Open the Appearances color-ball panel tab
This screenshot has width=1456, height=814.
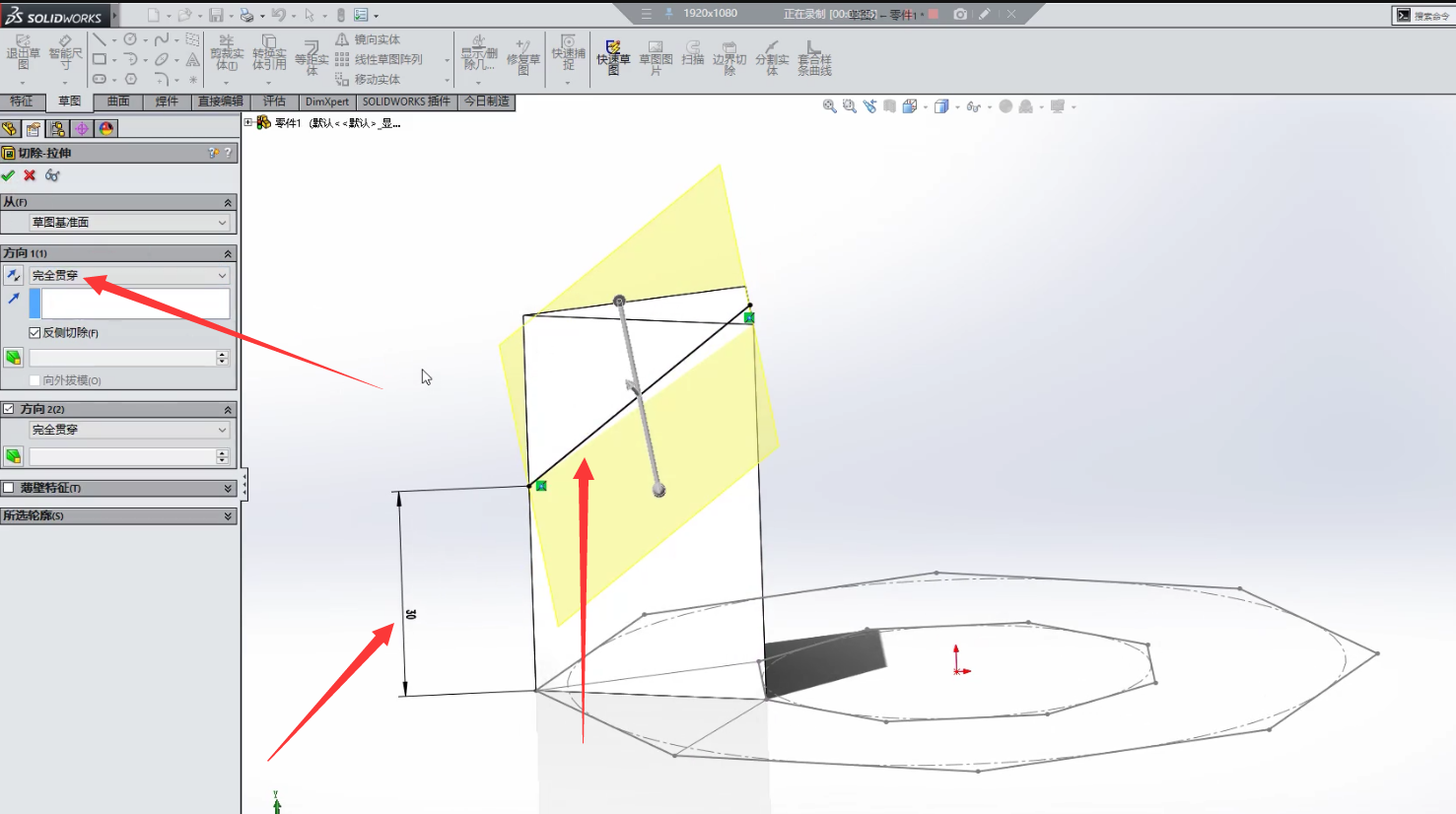[x=105, y=129]
